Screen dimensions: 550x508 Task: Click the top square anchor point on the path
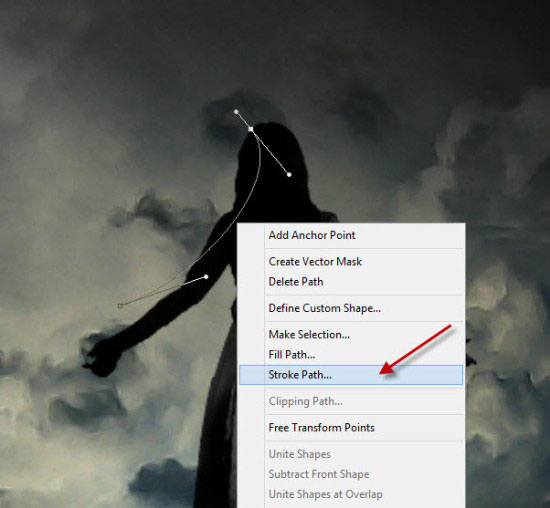click(x=251, y=129)
